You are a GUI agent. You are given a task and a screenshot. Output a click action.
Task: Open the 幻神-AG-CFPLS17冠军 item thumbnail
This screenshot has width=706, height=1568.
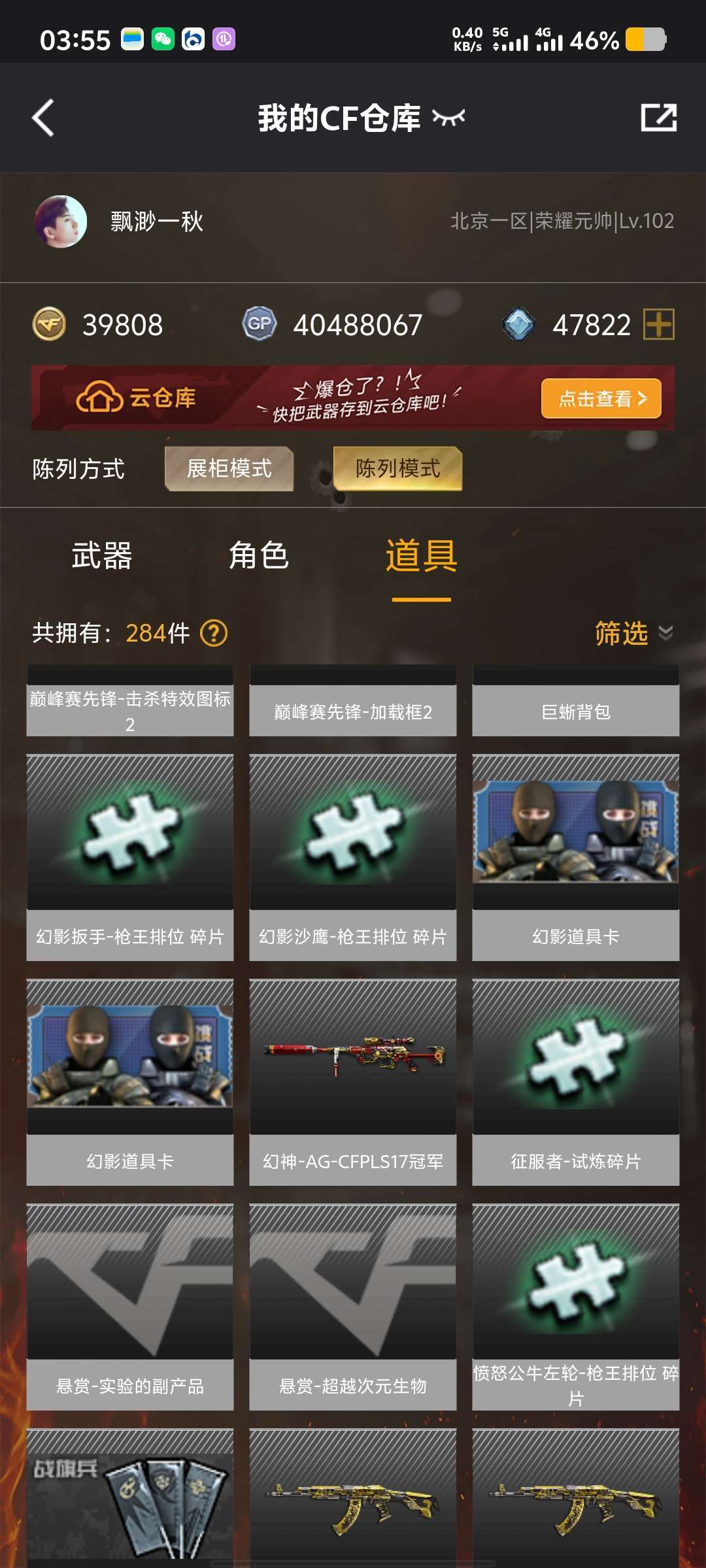[x=353, y=1056]
